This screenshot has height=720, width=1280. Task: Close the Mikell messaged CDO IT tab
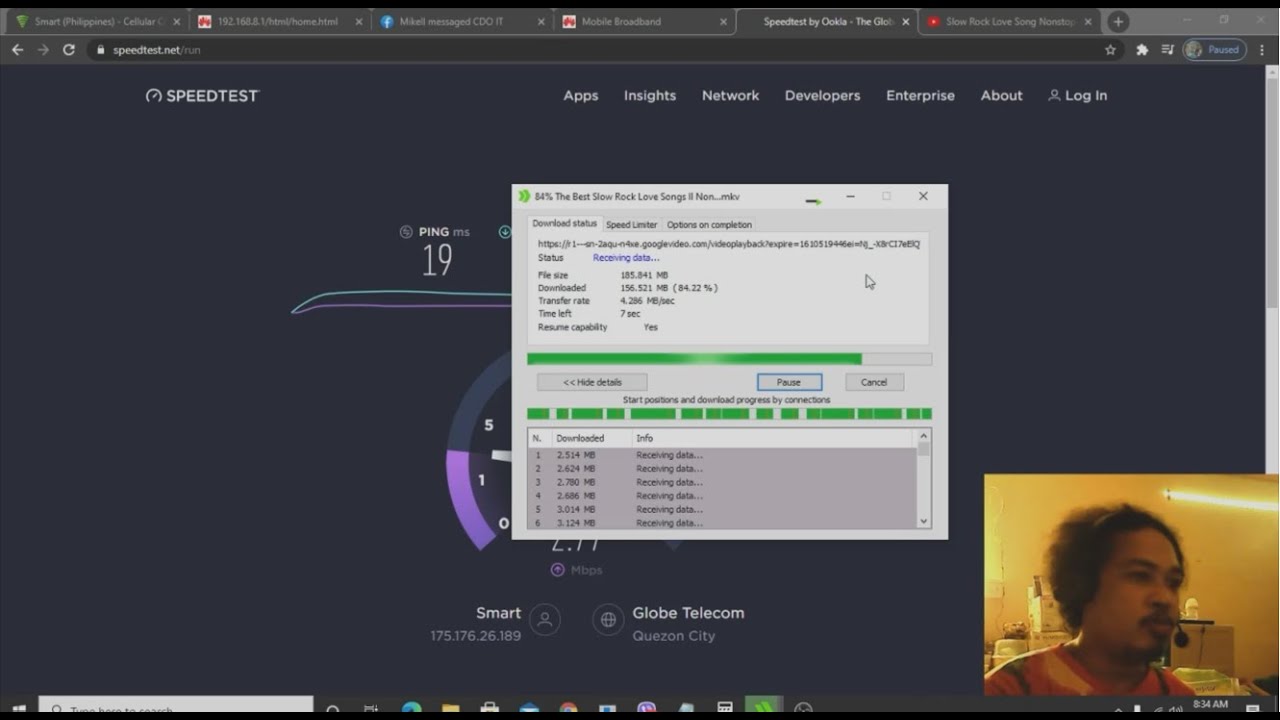pos(541,21)
